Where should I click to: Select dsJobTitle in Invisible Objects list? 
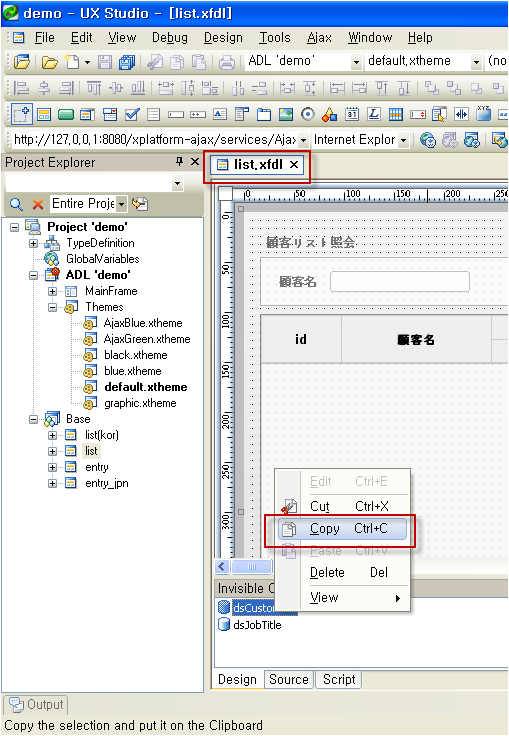click(257, 625)
